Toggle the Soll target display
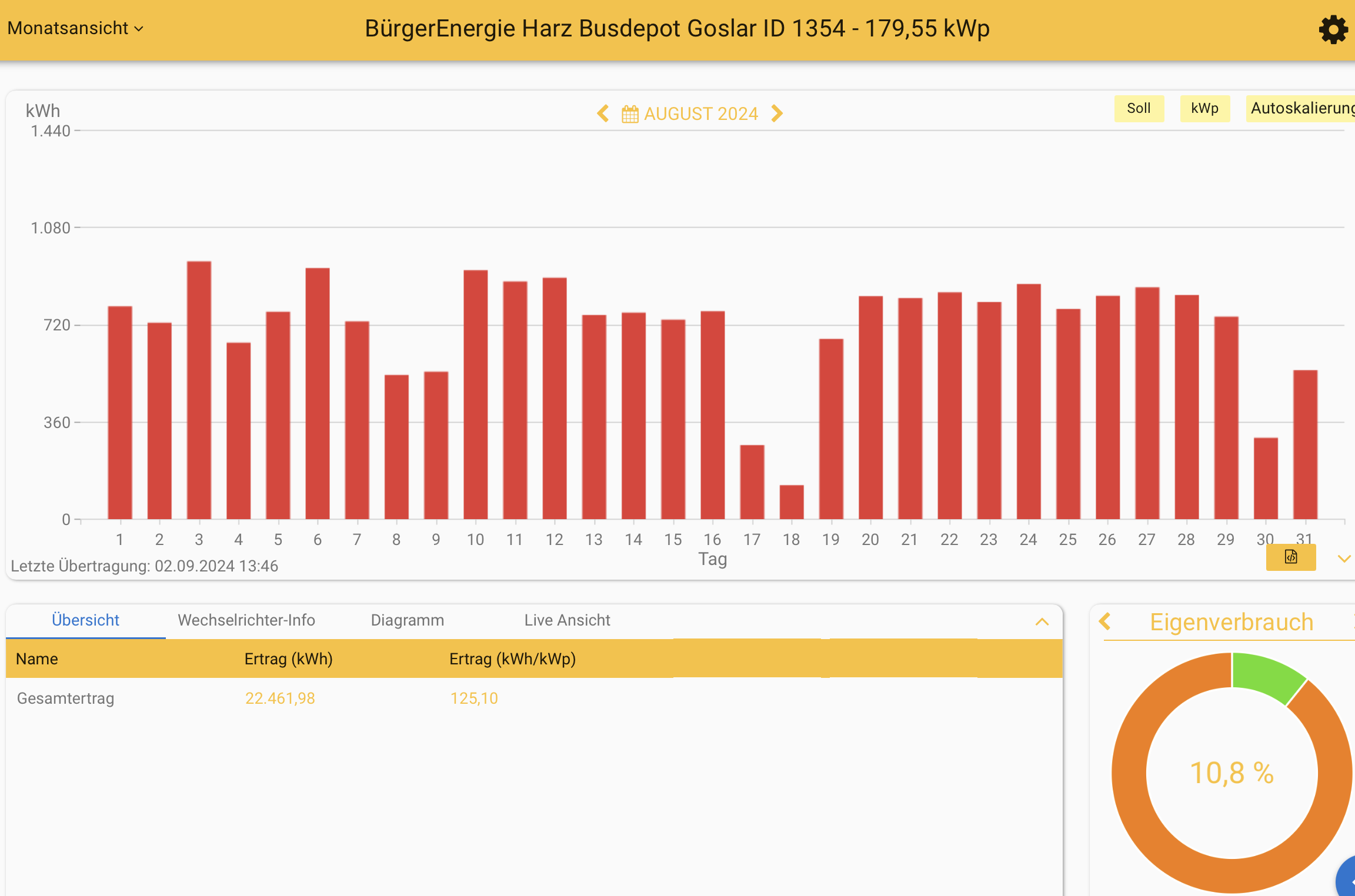The width and height of the screenshot is (1355, 896). click(x=1139, y=109)
